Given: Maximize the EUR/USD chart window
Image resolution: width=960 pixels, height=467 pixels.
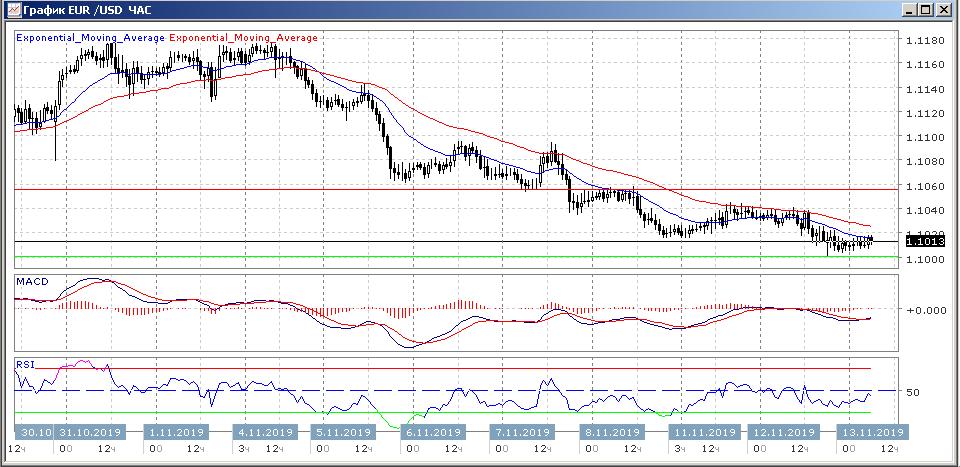Looking at the screenshot, I should point(926,10).
